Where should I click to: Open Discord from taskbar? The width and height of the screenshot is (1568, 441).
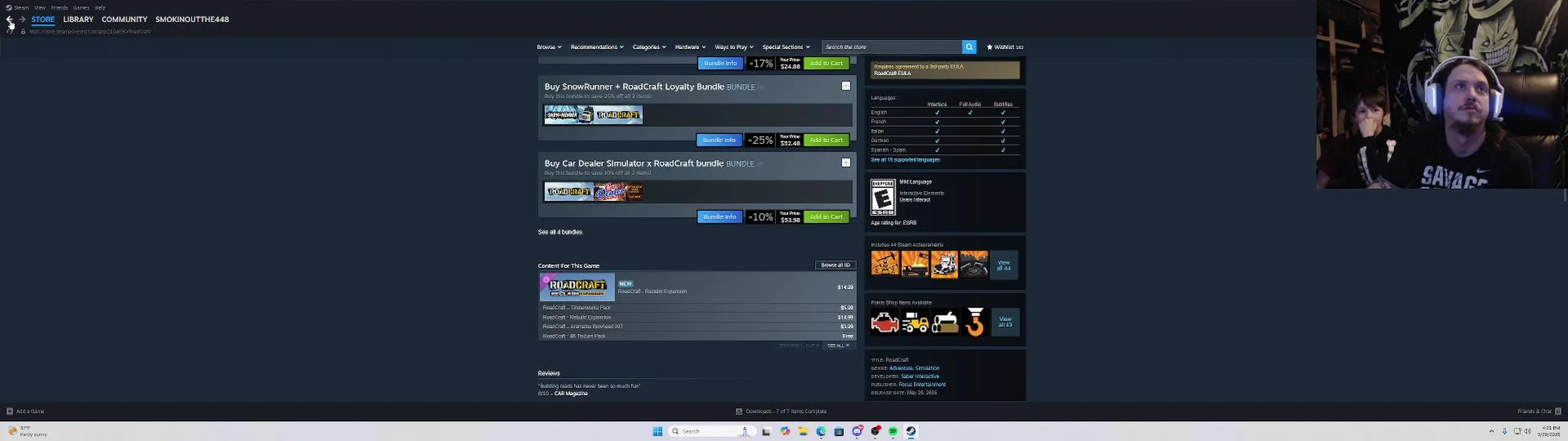click(x=858, y=431)
